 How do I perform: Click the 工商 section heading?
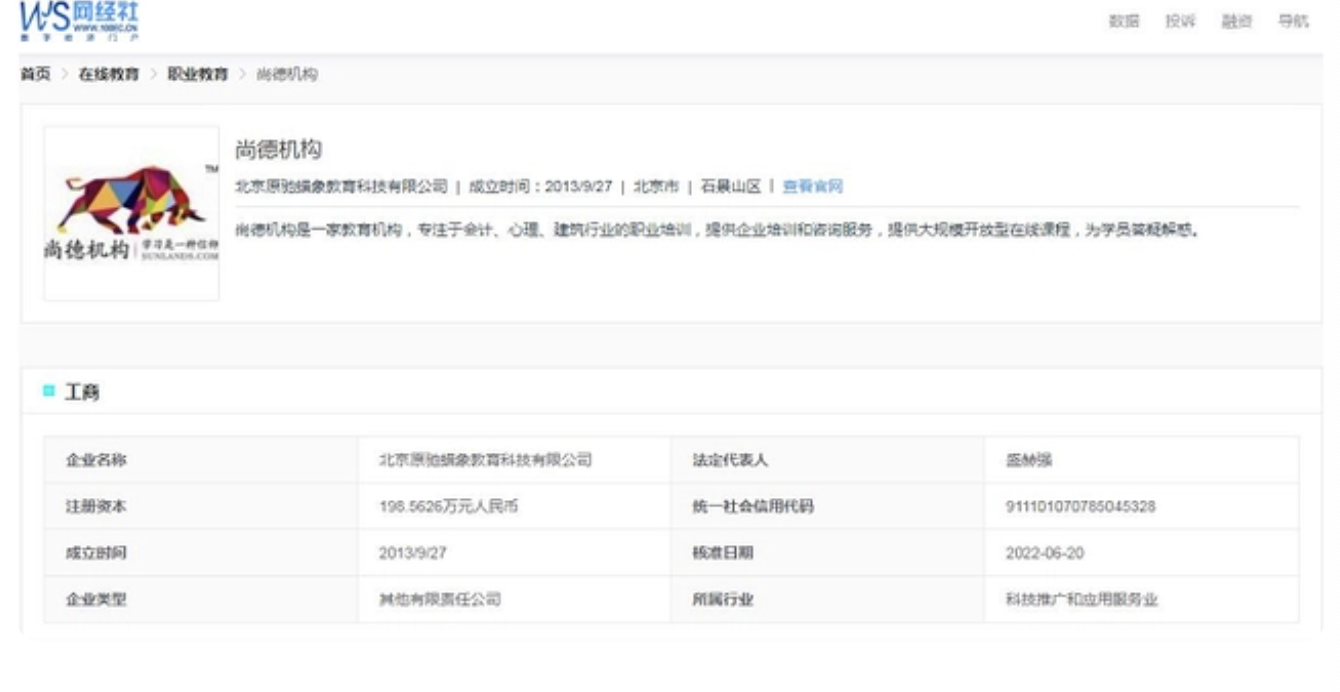[82, 392]
